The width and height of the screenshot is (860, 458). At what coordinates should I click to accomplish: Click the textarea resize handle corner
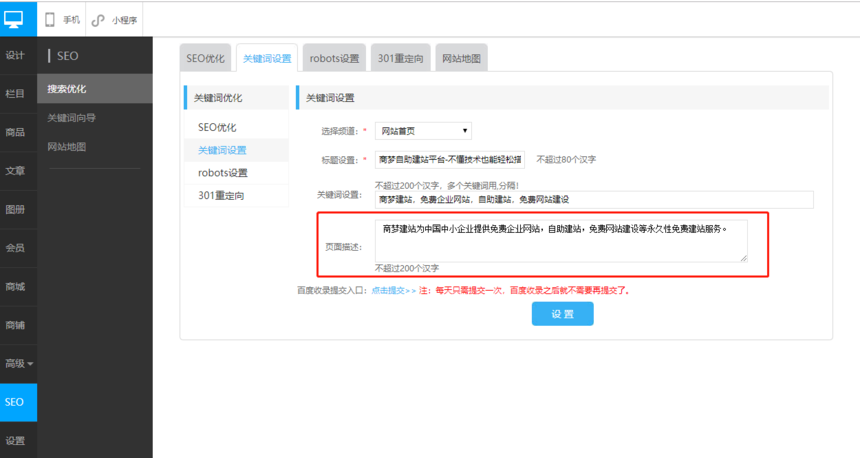click(744, 258)
